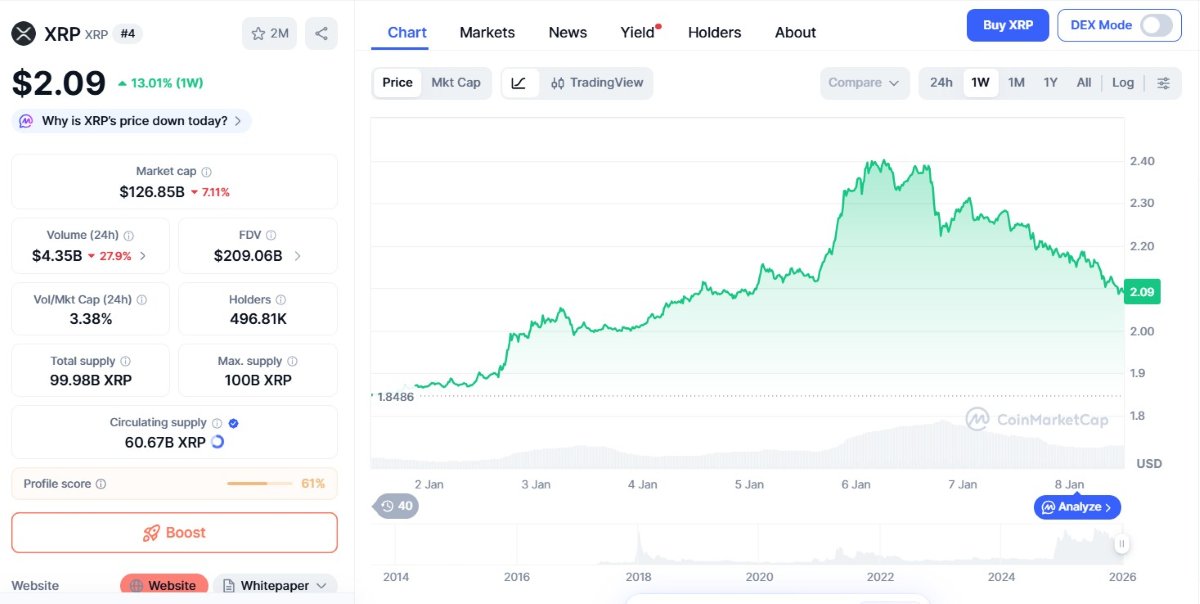Image resolution: width=1200 pixels, height=604 pixels.
Task: Click the rocket icon on Boost
Action: pyautogui.click(x=152, y=533)
